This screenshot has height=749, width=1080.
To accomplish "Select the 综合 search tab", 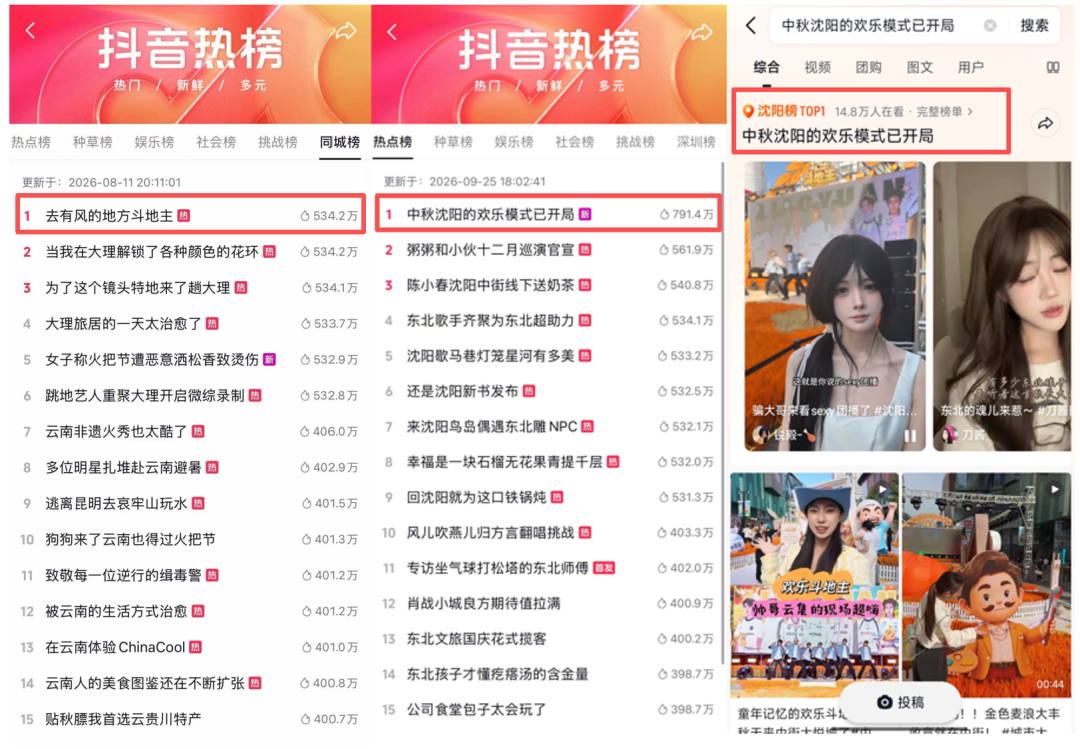I will [x=766, y=67].
